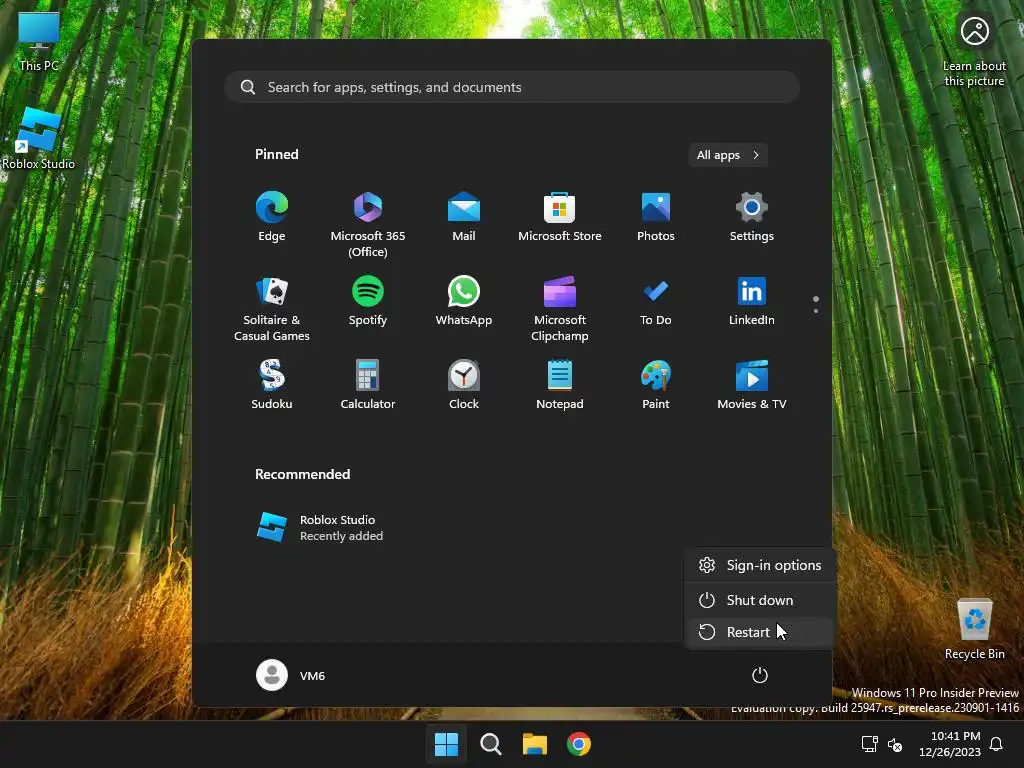Click the muted volume tray icon
Screen dimensions: 1024x768
(x=895, y=744)
